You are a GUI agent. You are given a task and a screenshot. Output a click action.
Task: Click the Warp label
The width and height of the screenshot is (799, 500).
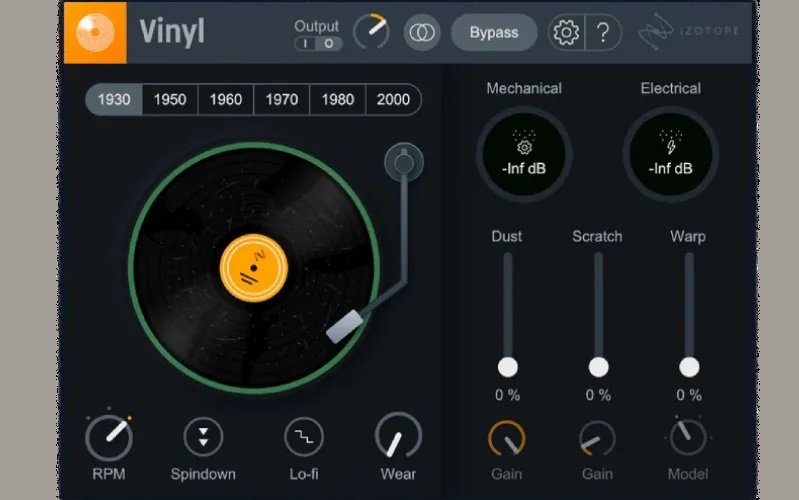(x=688, y=236)
